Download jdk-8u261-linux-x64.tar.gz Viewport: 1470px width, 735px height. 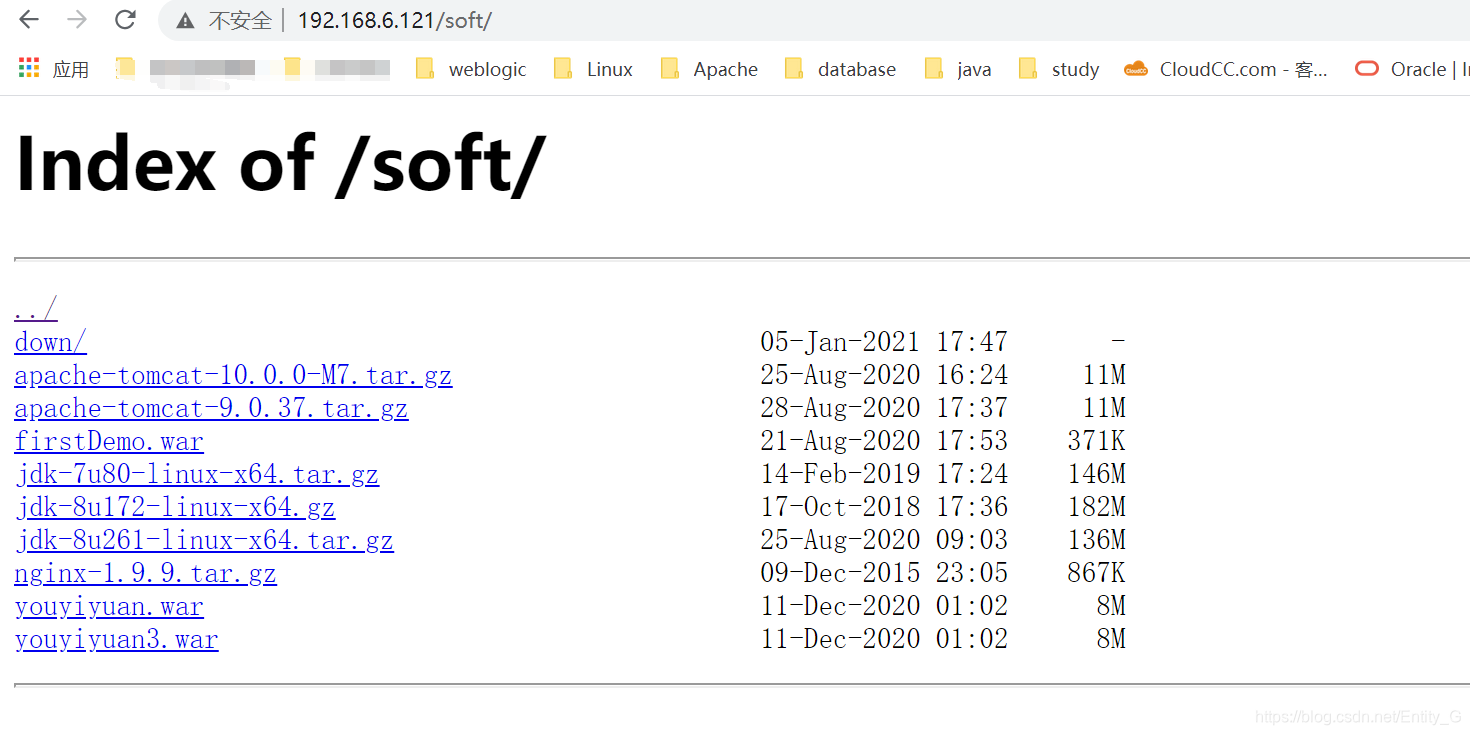(x=204, y=540)
